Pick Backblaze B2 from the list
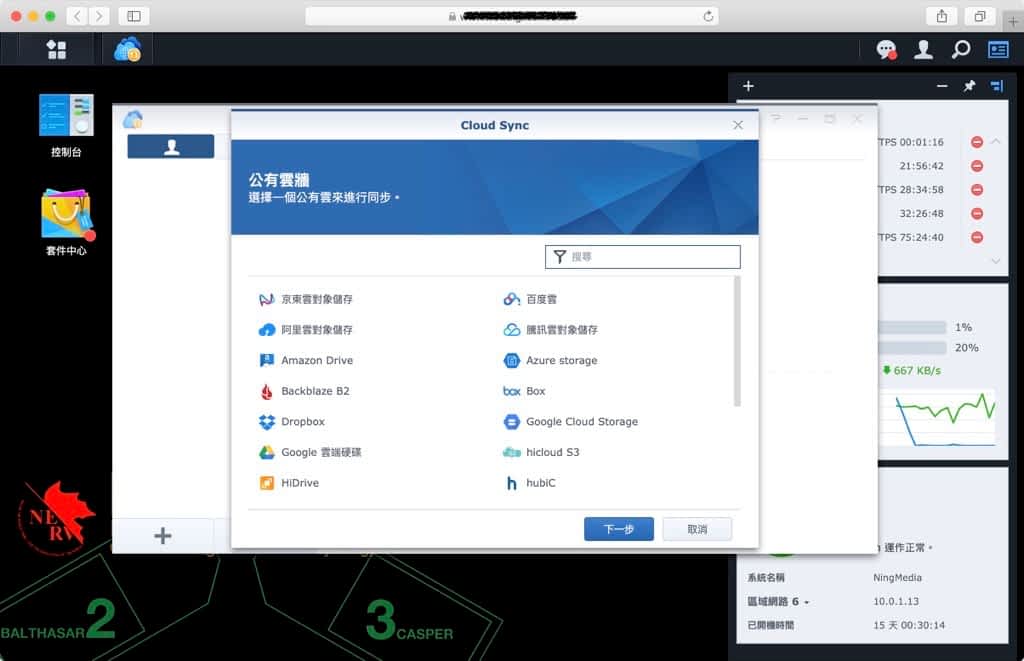1024x661 pixels. (x=304, y=391)
